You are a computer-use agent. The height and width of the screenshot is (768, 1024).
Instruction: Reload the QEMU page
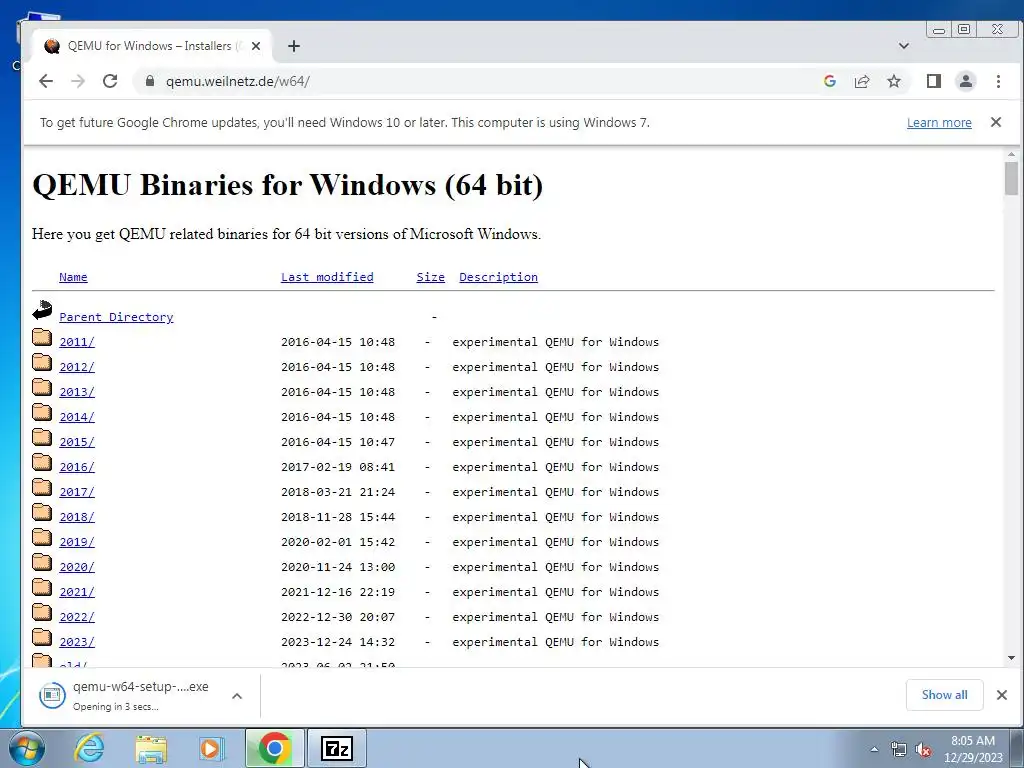[x=110, y=81]
